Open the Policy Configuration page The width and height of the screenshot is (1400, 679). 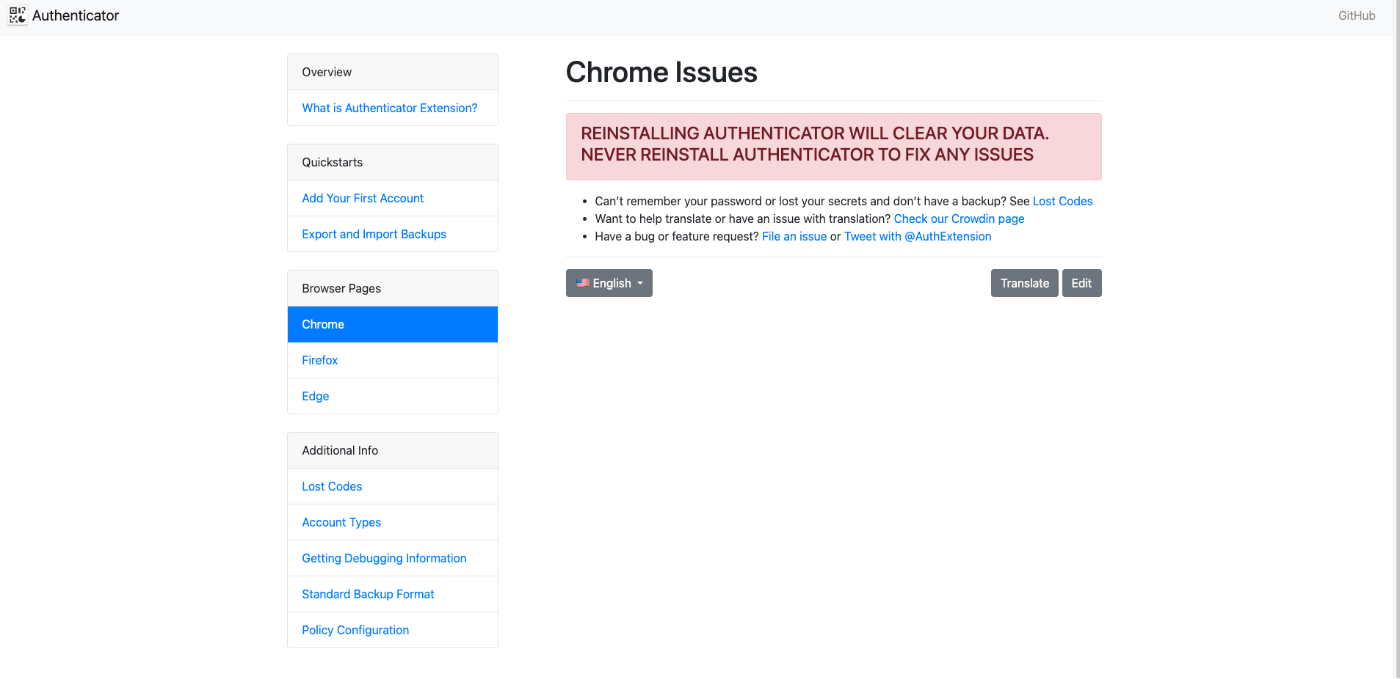click(x=355, y=630)
